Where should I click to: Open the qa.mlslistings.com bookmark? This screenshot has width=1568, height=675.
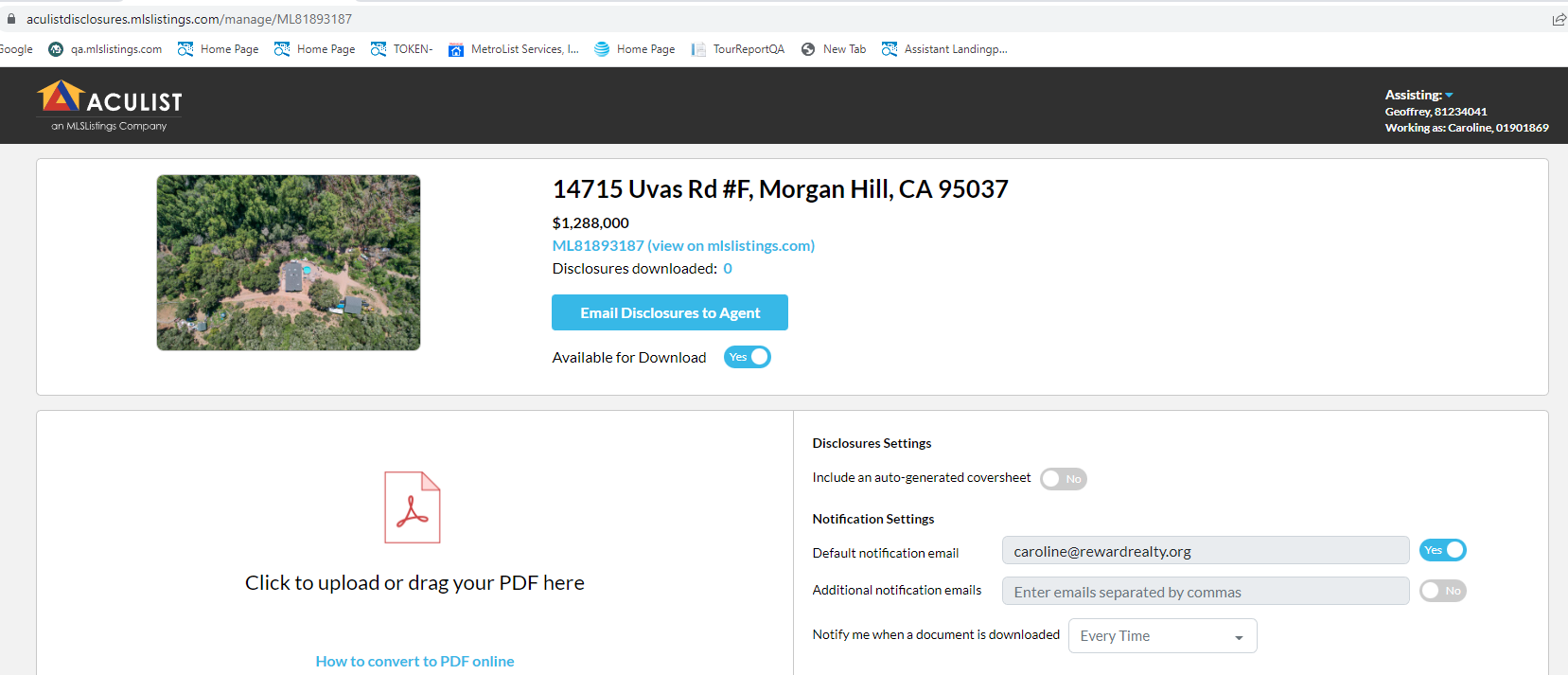[105, 49]
